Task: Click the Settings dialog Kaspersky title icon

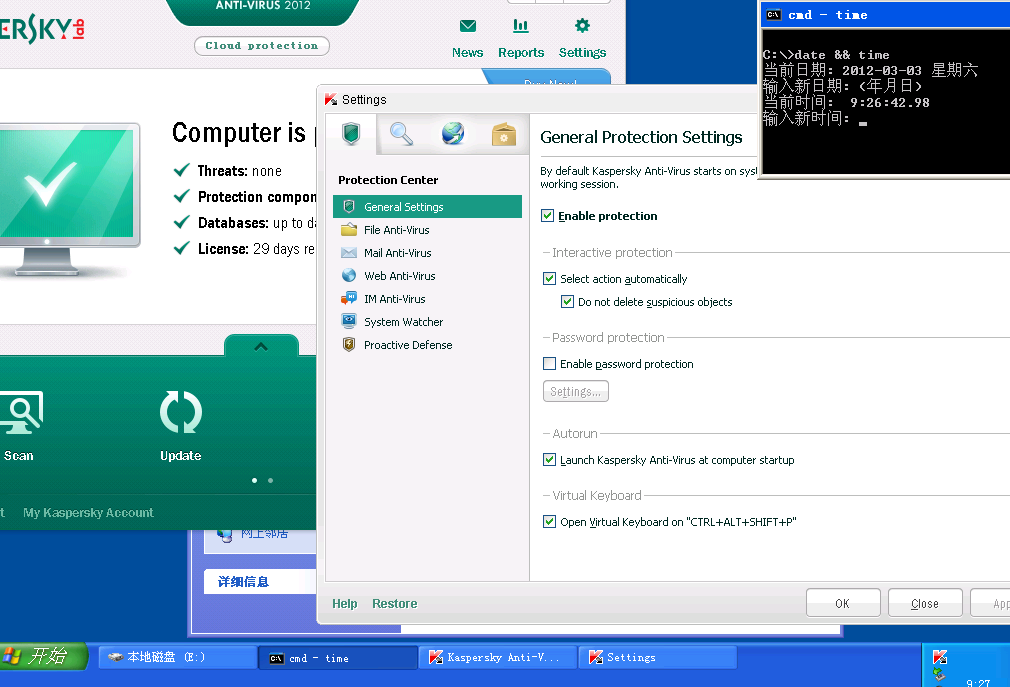Action: pos(331,100)
